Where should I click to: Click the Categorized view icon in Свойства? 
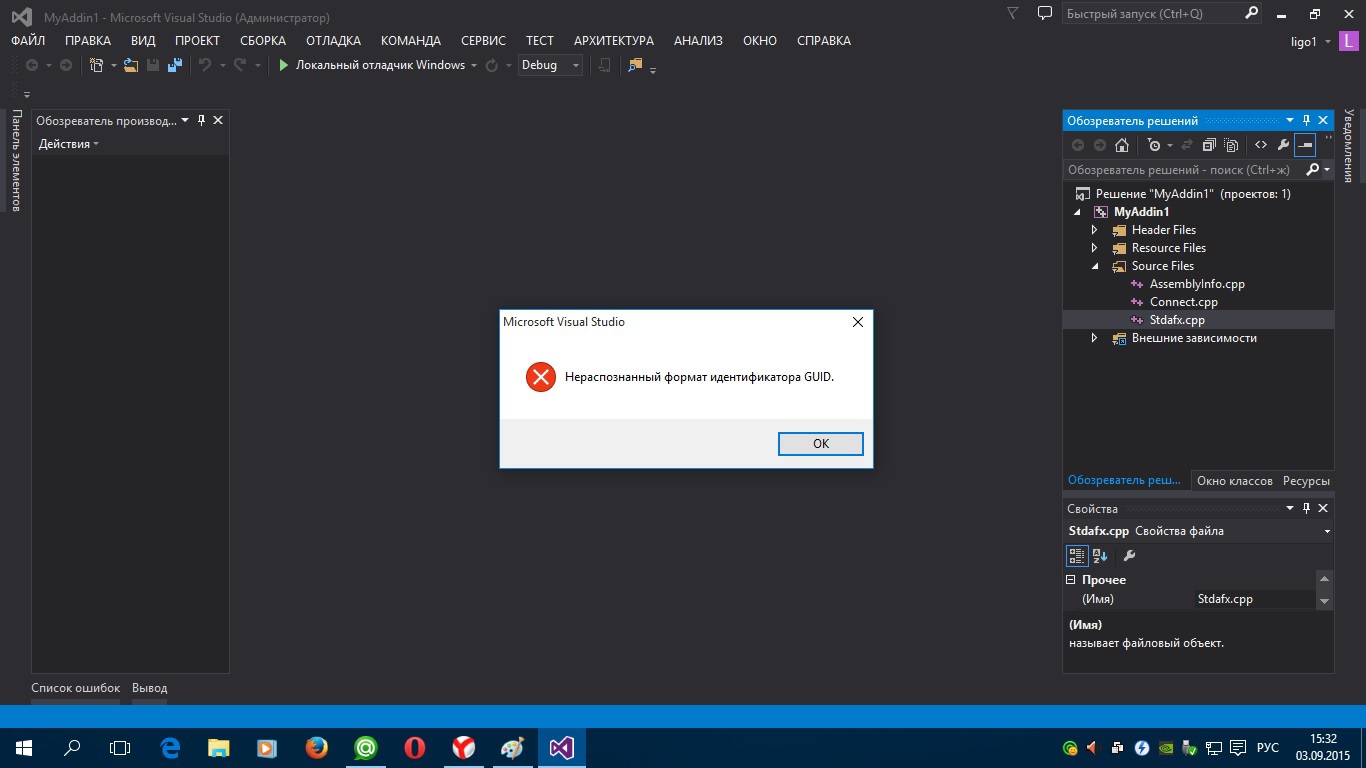(1077, 556)
